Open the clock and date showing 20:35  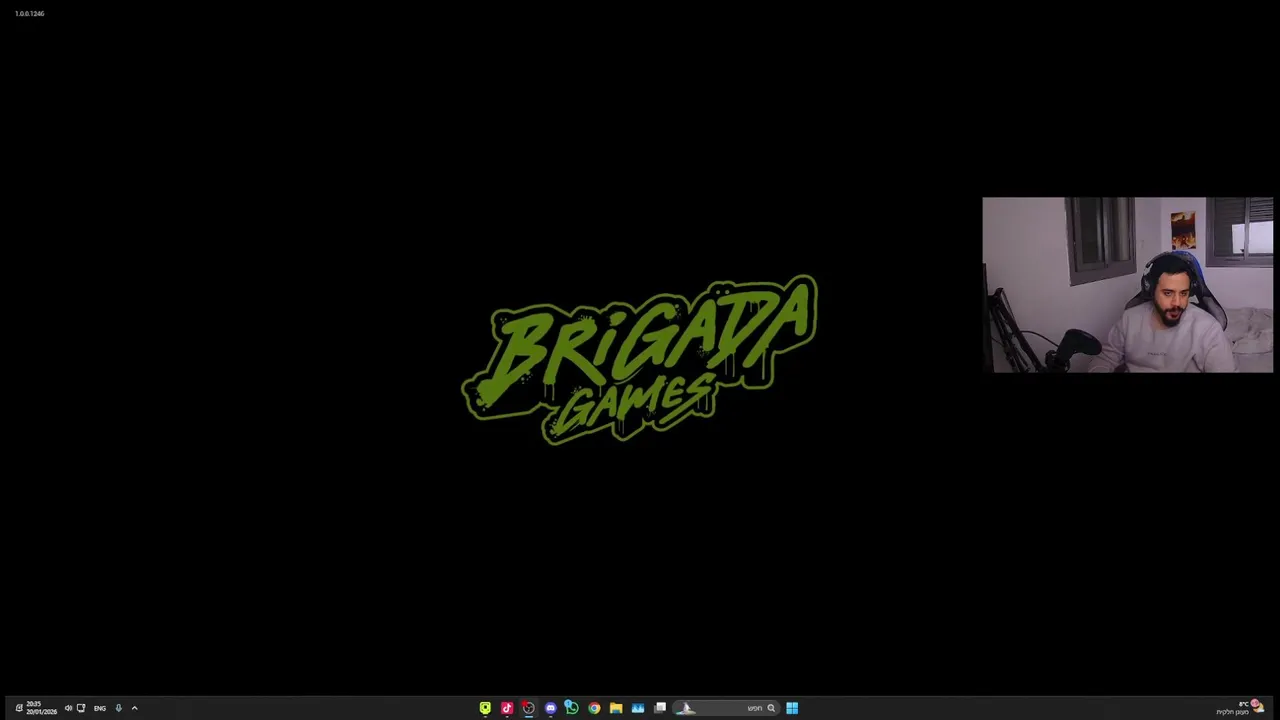[42, 708]
